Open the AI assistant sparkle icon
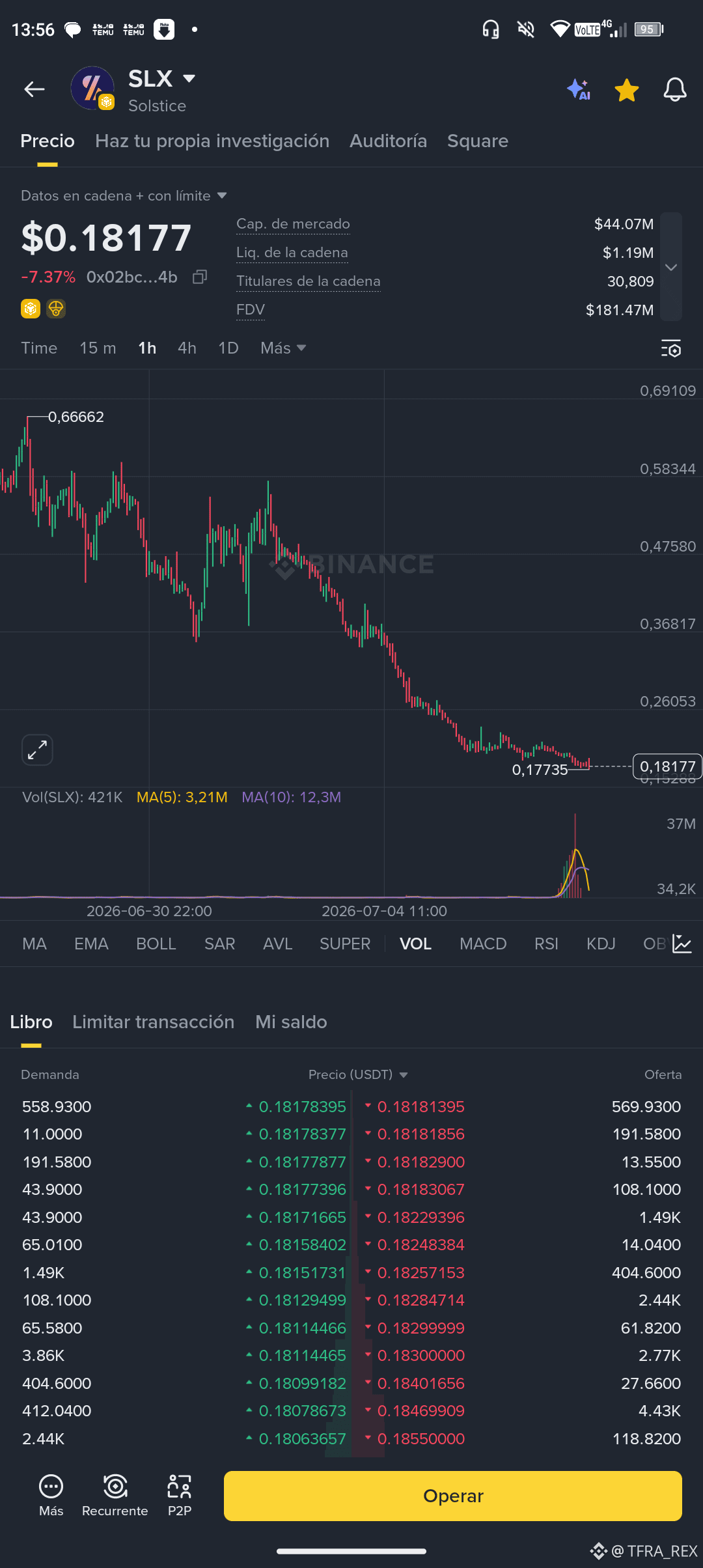Image resolution: width=703 pixels, height=1568 pixels. [x=579, y=89]
